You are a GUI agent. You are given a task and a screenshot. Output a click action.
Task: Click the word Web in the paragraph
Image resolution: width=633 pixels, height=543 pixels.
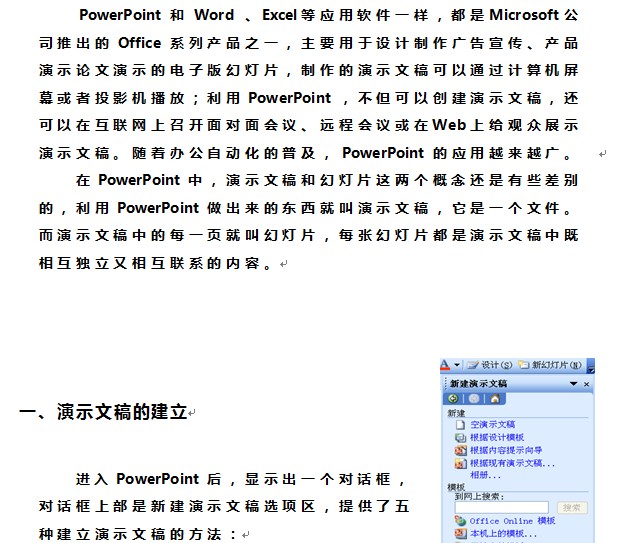pos(449,125)
